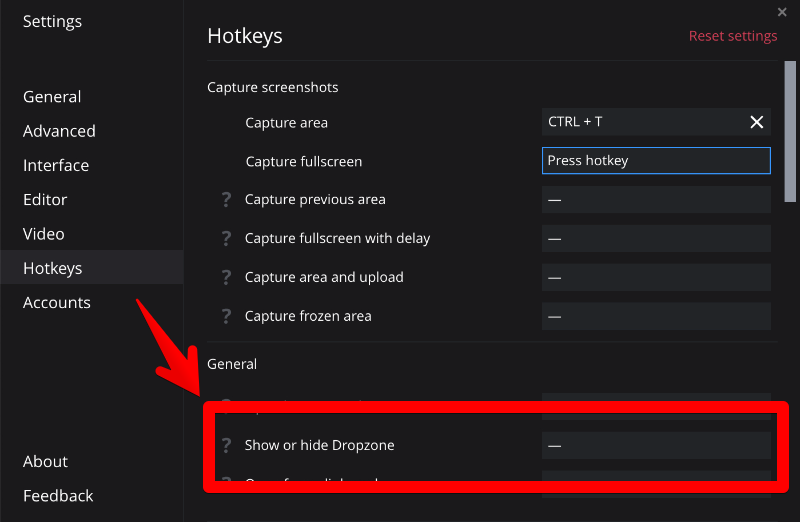Open the About page
Screen dimensions: 800x522
[45, 462]
